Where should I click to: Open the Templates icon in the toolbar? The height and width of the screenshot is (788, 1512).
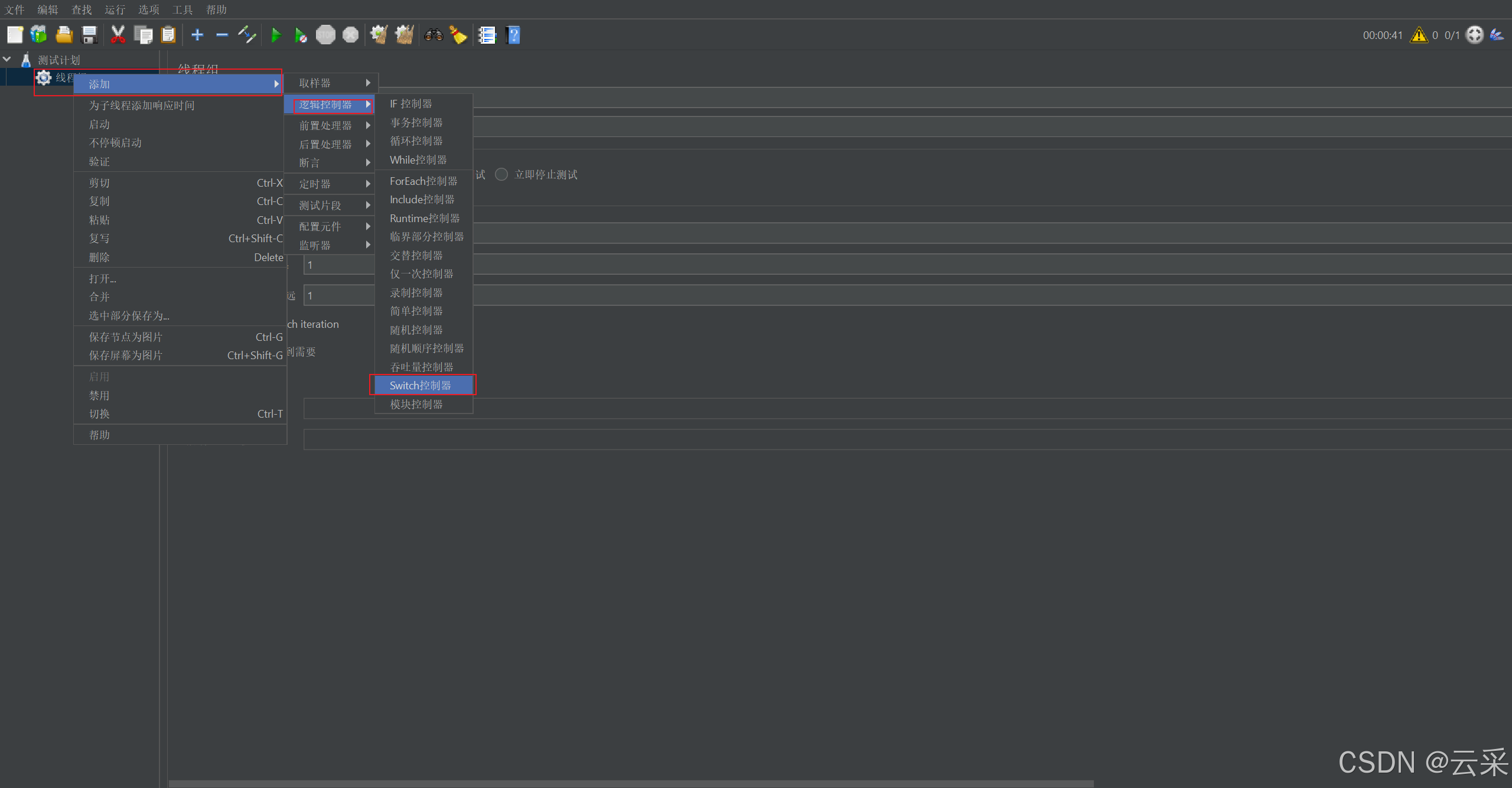pos(39,35)
